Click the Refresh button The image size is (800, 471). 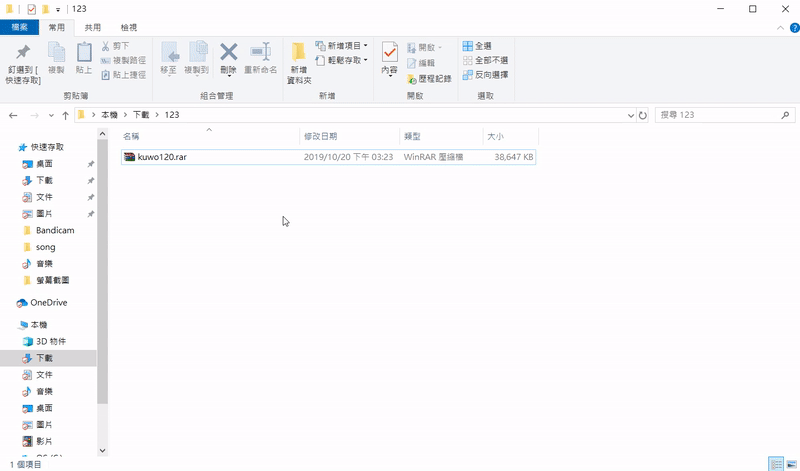tap(643, 115)
